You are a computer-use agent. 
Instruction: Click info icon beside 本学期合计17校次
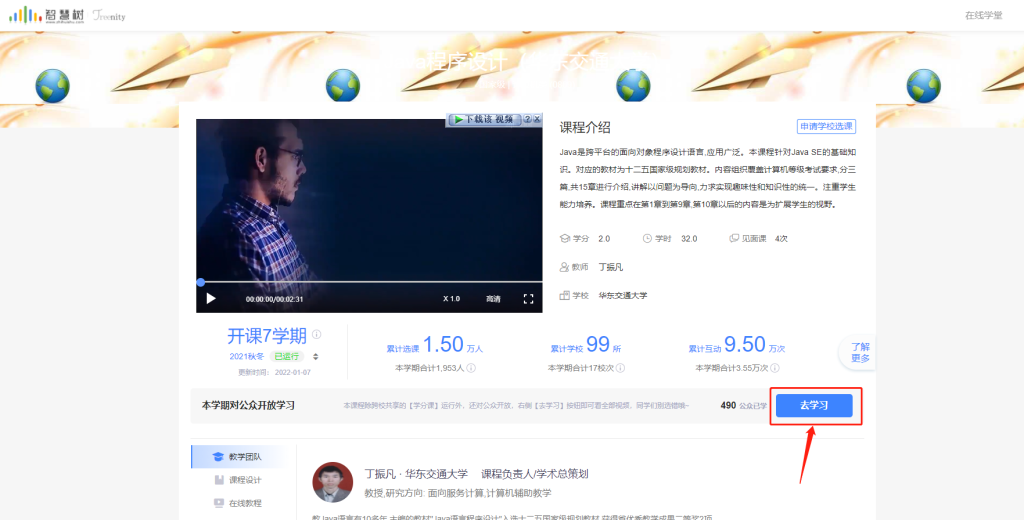(x=620, y=368)
